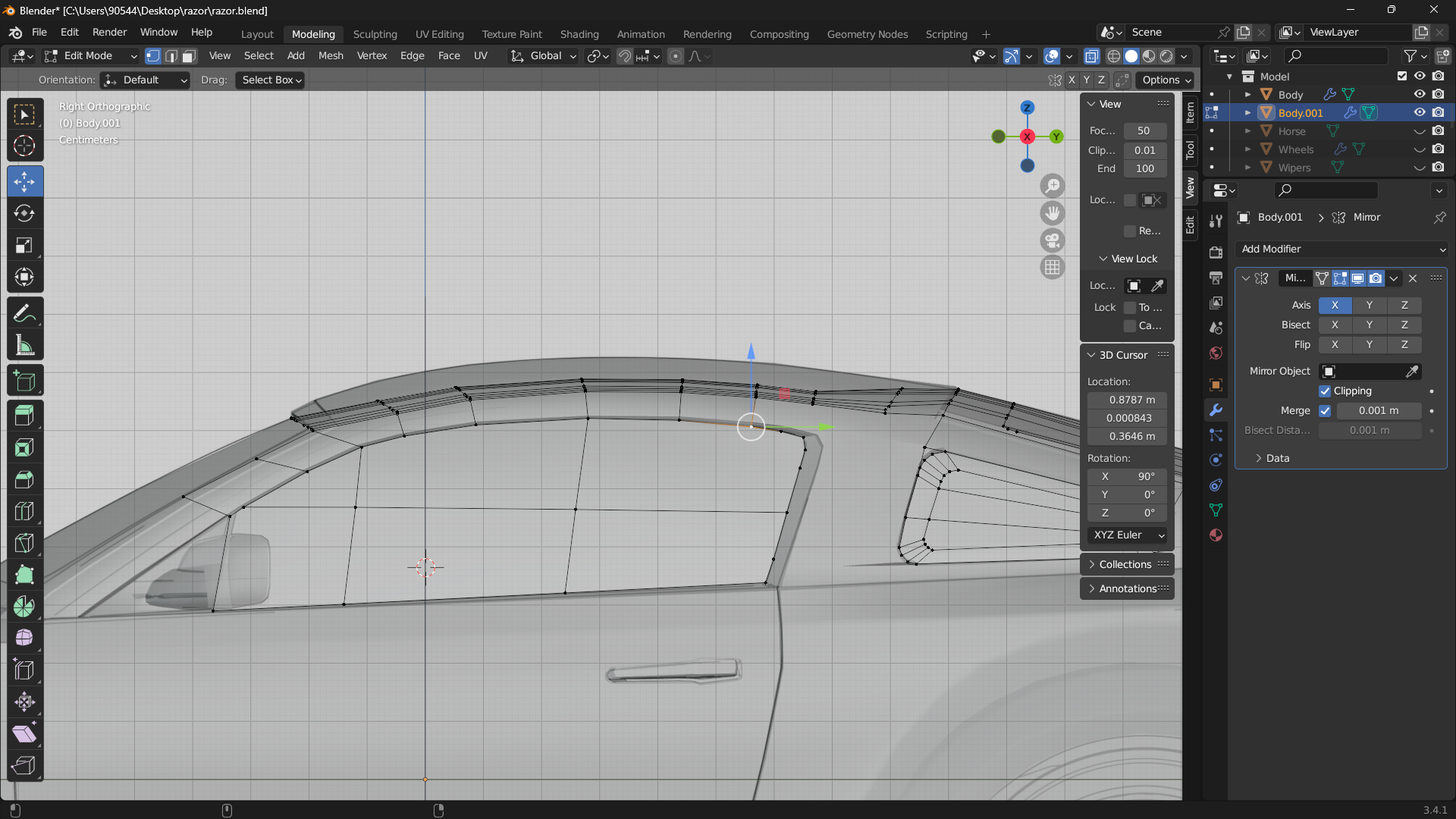Screen dimensions: 1456x819
Task: Select the Rotate tool in toolbar
Action: (x=24, y=214)
